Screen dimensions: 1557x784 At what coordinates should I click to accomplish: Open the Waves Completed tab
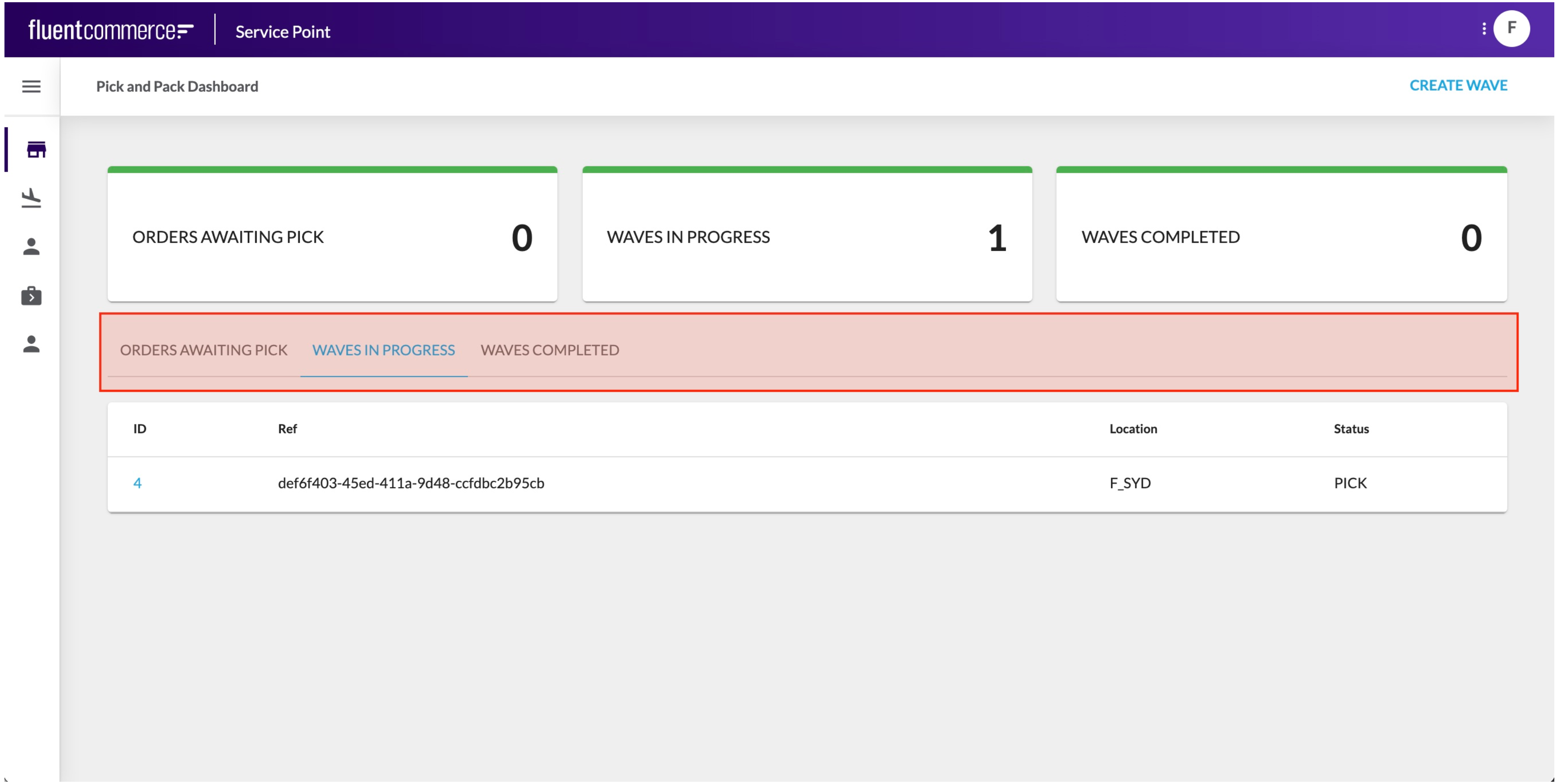pos(550,350)
